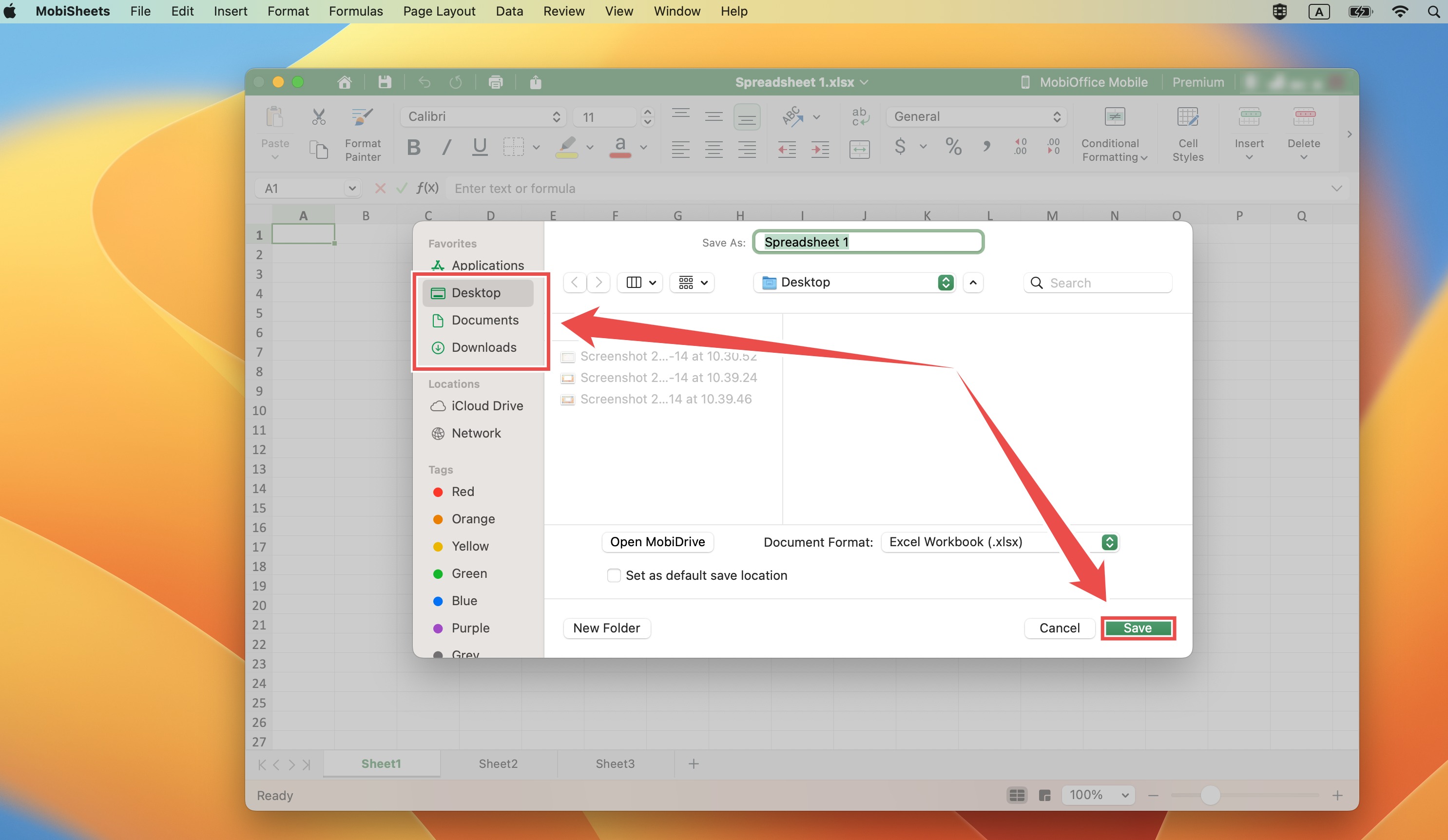Select iCloud Drive in Locations
Image resolution: width=1448 pixels, height=840 pixels.
click(x=479, y=406)
